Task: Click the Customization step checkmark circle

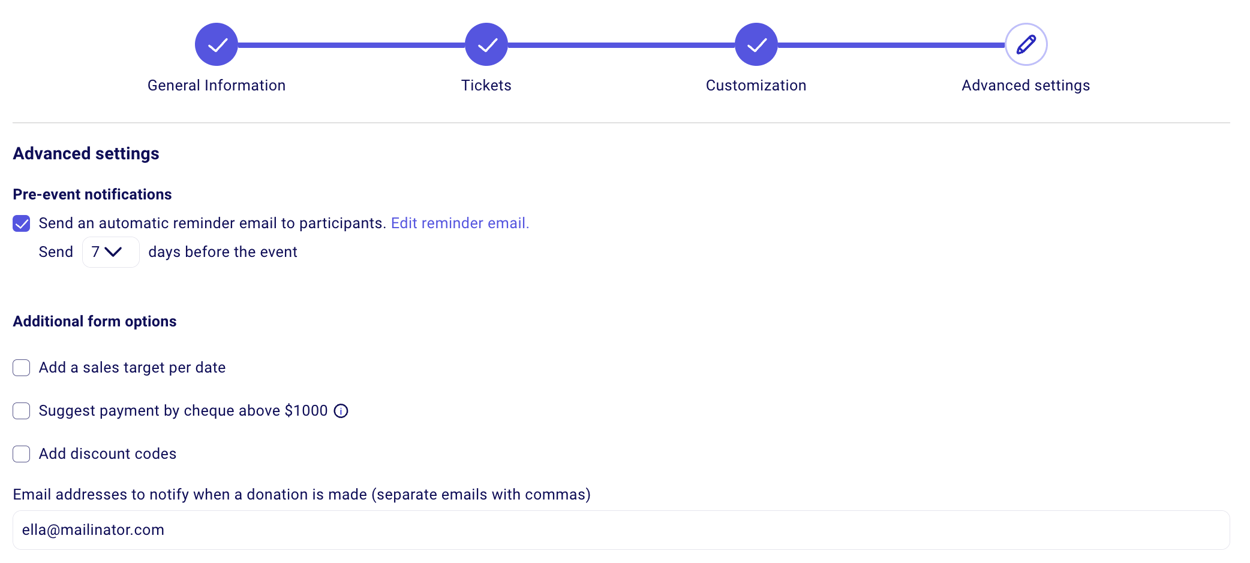Action: 756,44
